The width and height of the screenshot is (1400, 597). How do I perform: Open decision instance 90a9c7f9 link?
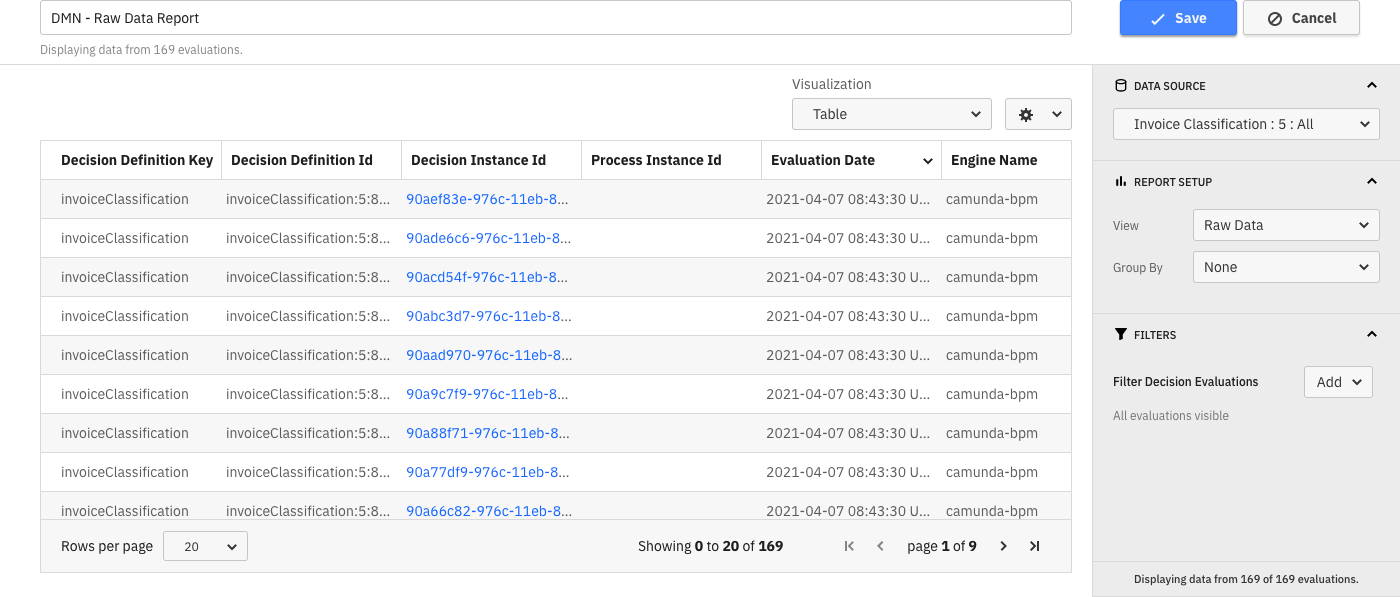point(488,394)
